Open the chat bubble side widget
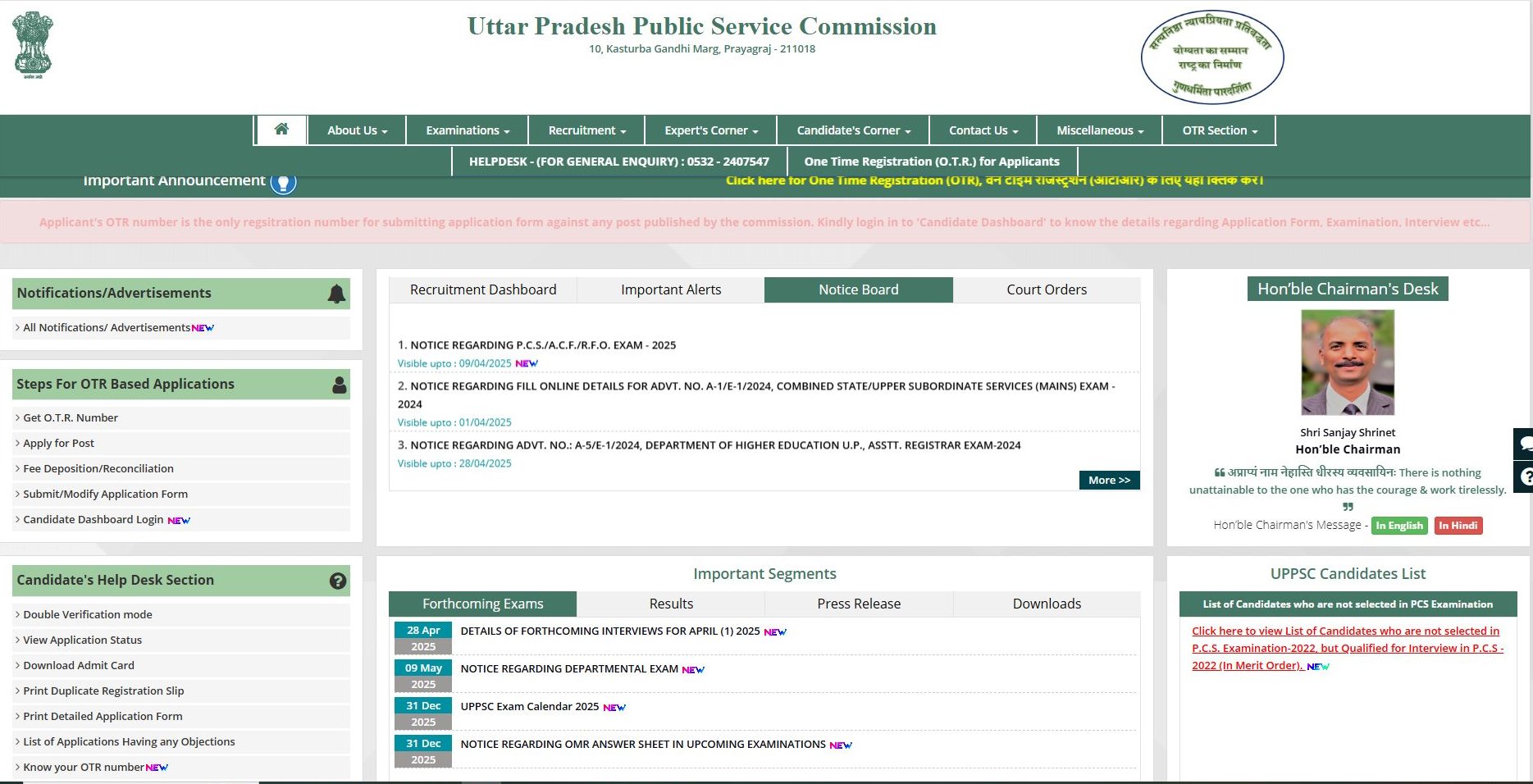 (1524, 444)
